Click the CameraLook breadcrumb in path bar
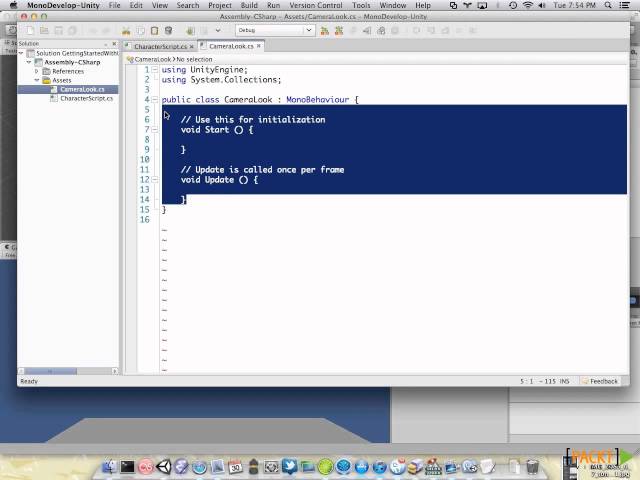640x480 pixels. tap(153, 59)
